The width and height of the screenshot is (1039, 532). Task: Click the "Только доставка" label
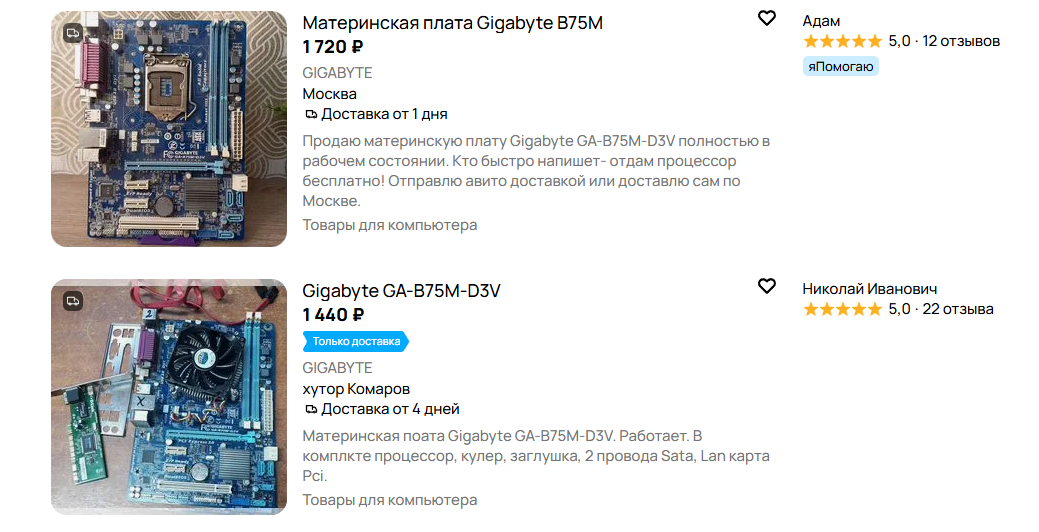point(355,341)
